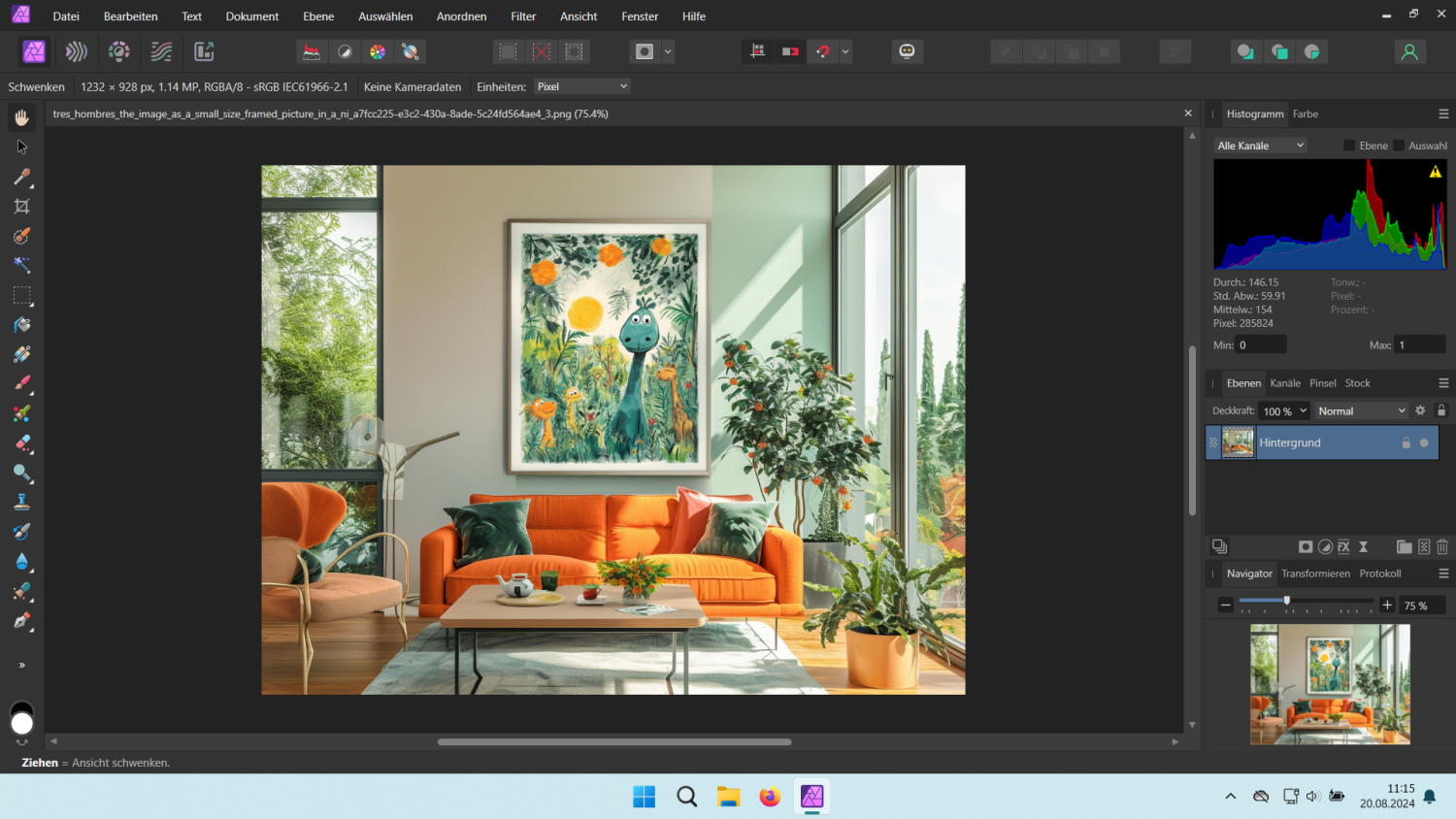Open the Export Persona

coord(204,51)
